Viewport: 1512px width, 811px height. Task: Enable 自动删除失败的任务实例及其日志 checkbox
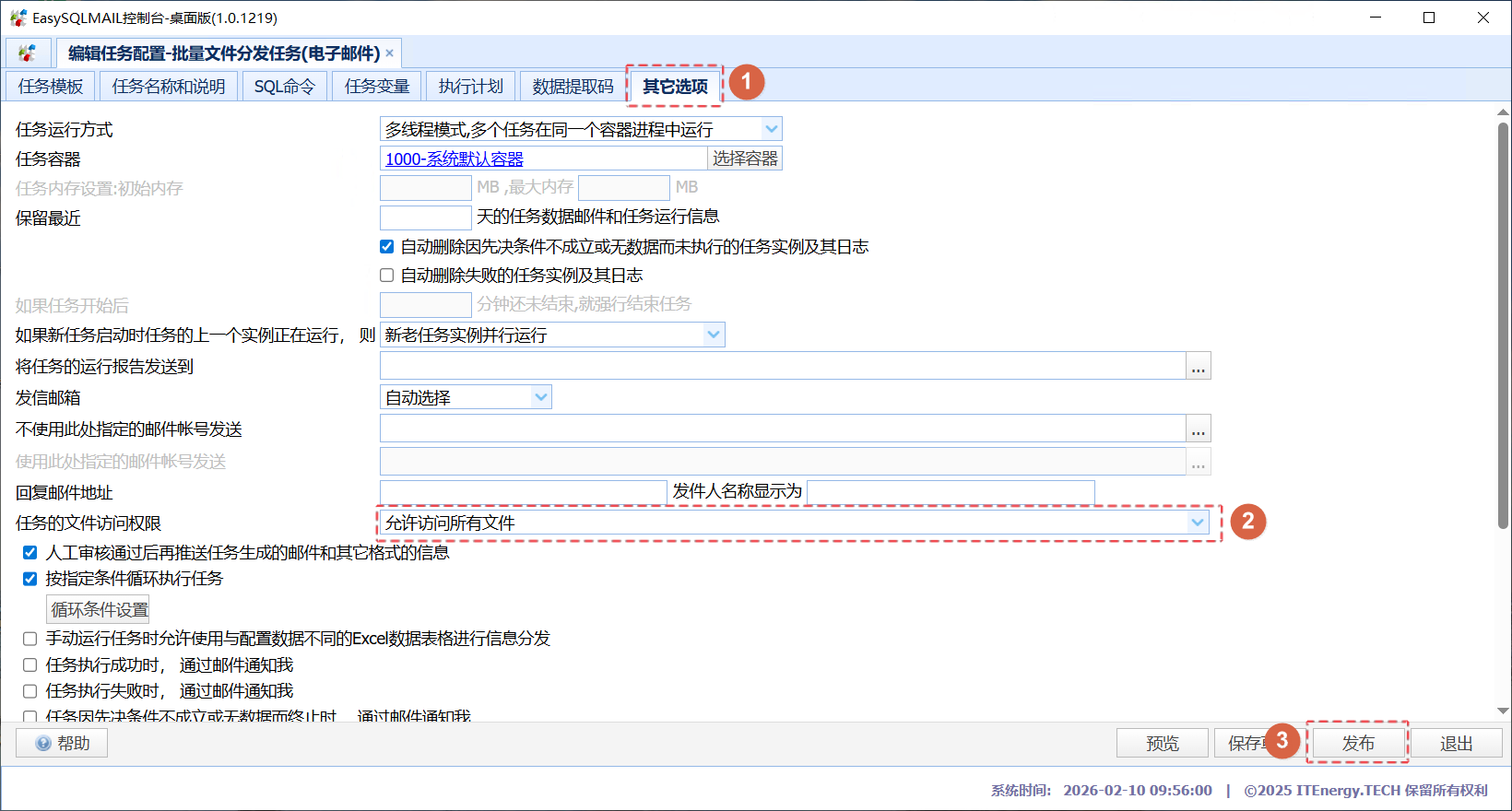[387, 276]
